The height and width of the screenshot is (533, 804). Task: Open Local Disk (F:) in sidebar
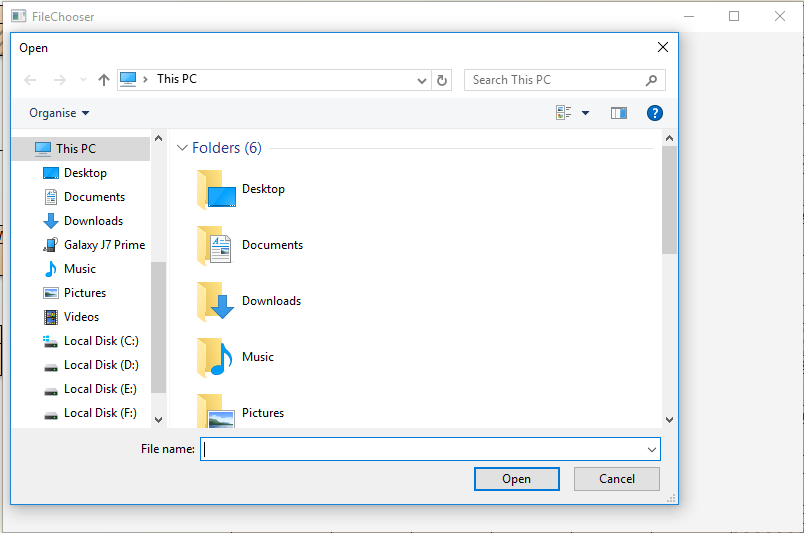(x=90, y=413)
